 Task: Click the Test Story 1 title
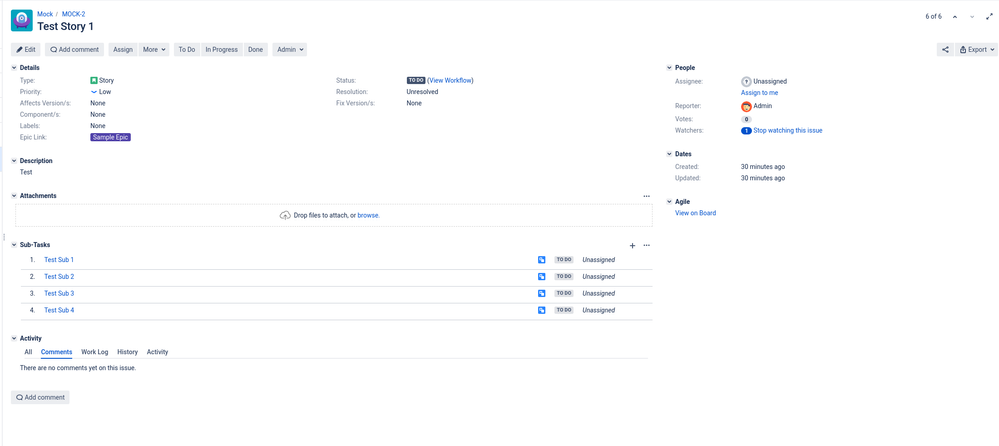[66, 27]
